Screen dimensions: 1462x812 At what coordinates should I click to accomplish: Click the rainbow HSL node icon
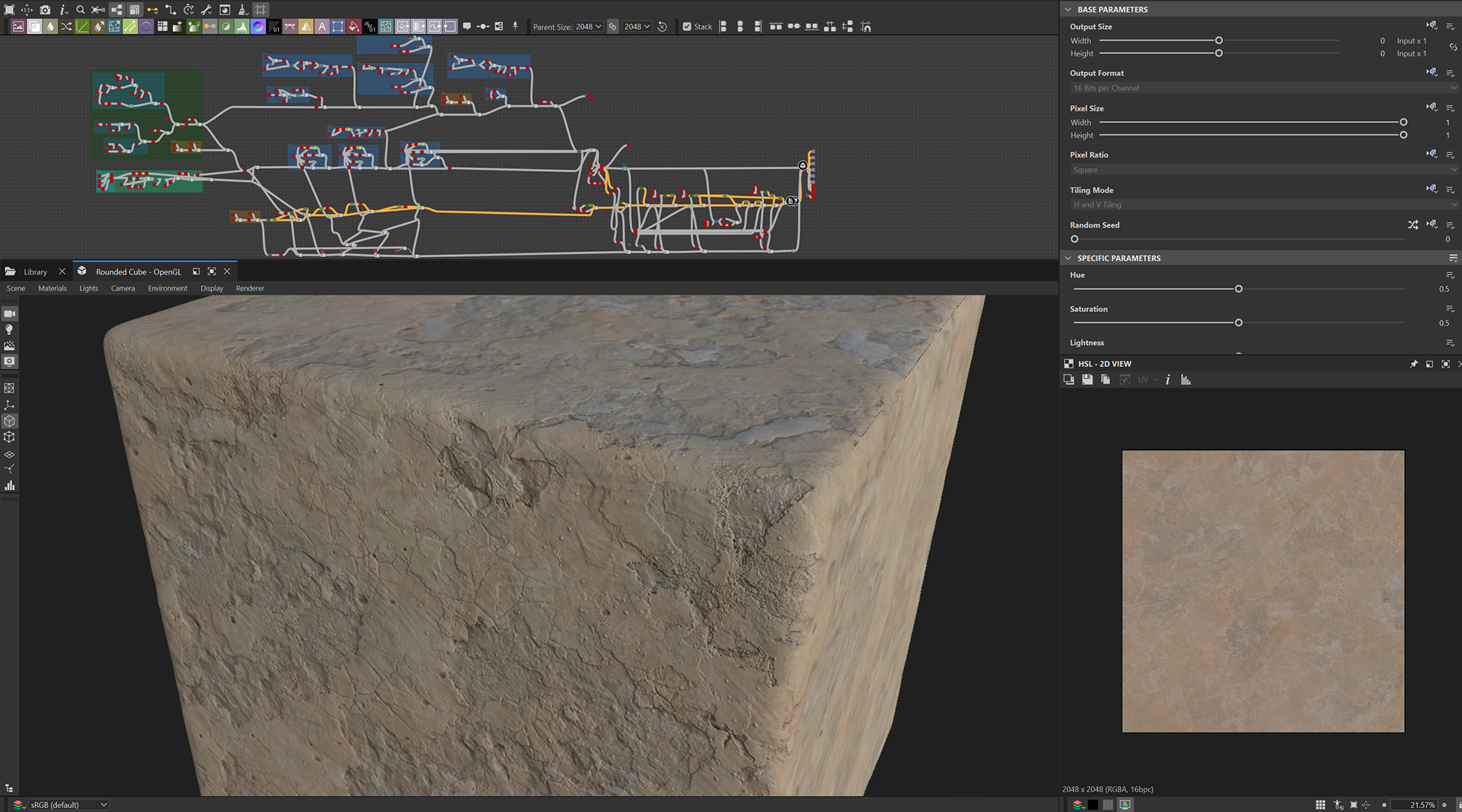coord(258,27)
